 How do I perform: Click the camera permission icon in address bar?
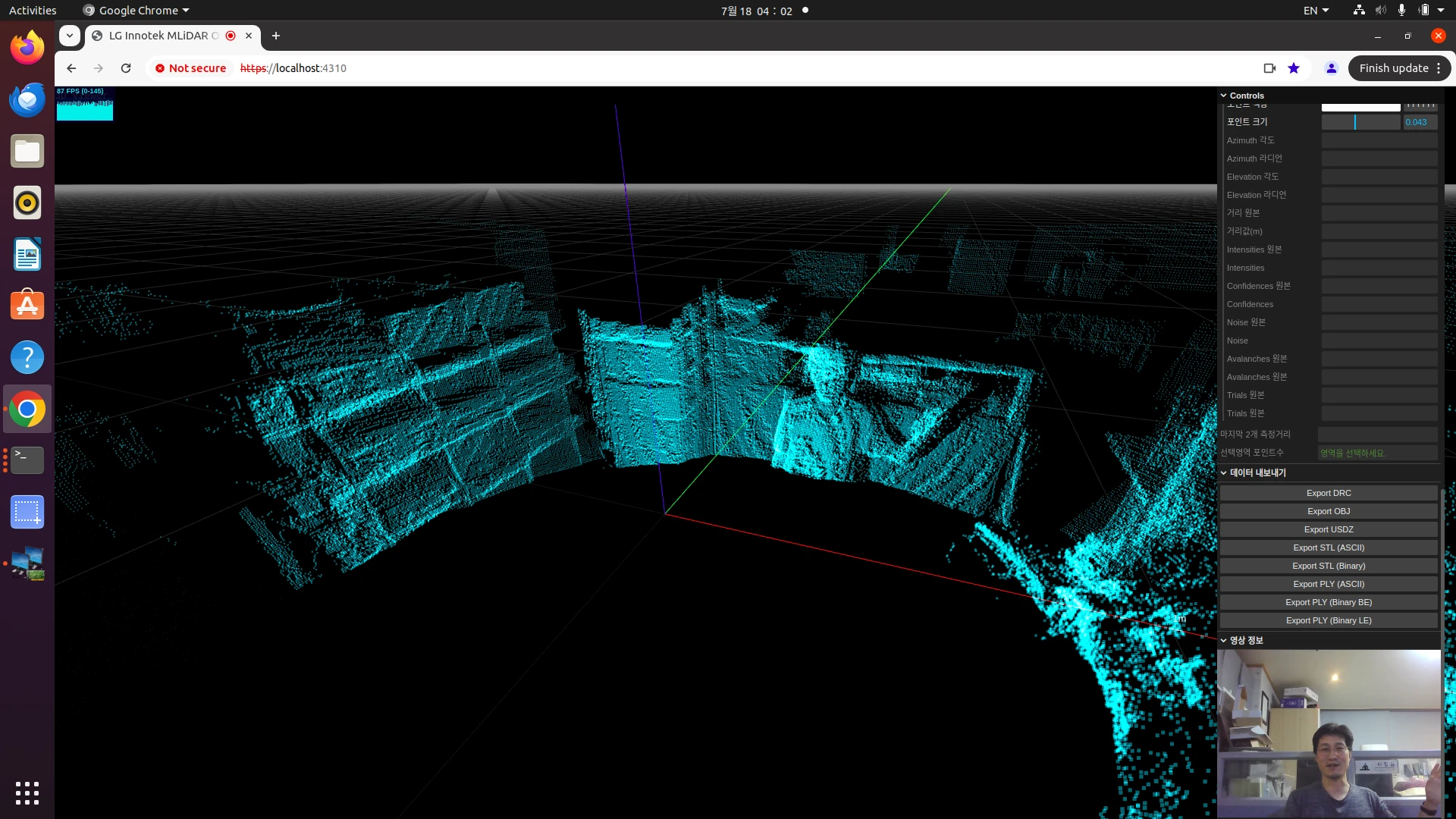[1269, 68]
